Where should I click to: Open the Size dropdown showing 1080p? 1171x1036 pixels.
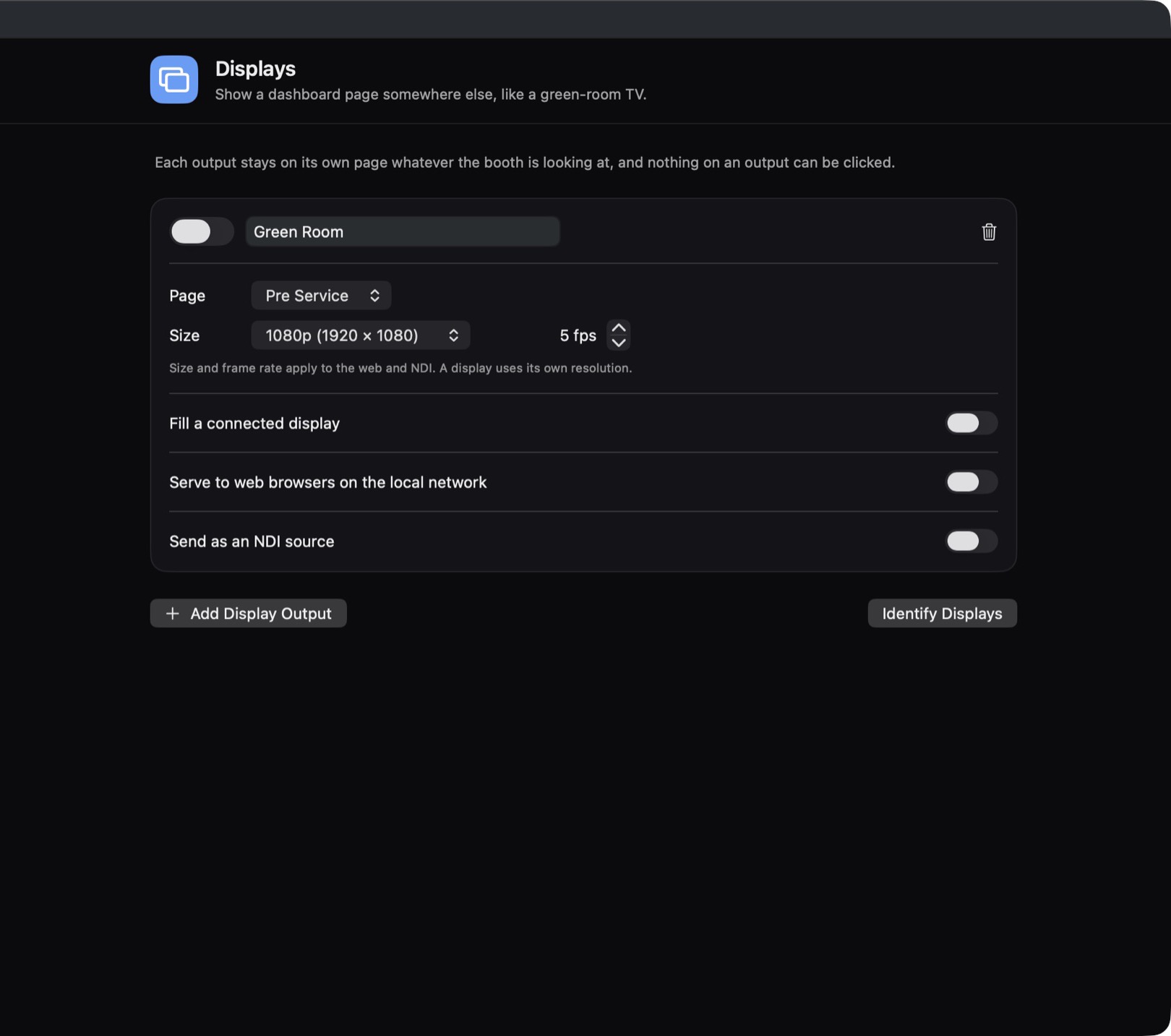pos(361,335)
